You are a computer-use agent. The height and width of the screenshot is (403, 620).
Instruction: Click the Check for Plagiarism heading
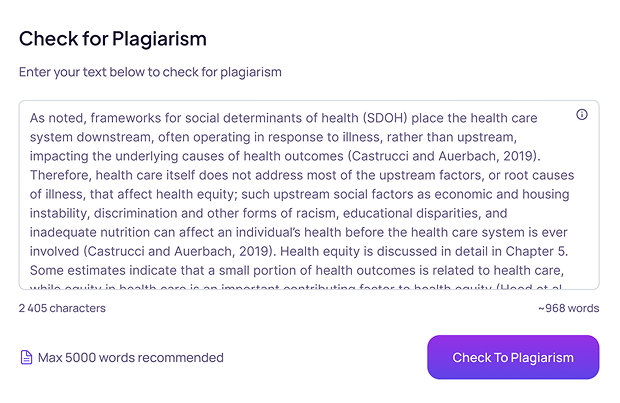pyautogui.click(x=113, y=39)
